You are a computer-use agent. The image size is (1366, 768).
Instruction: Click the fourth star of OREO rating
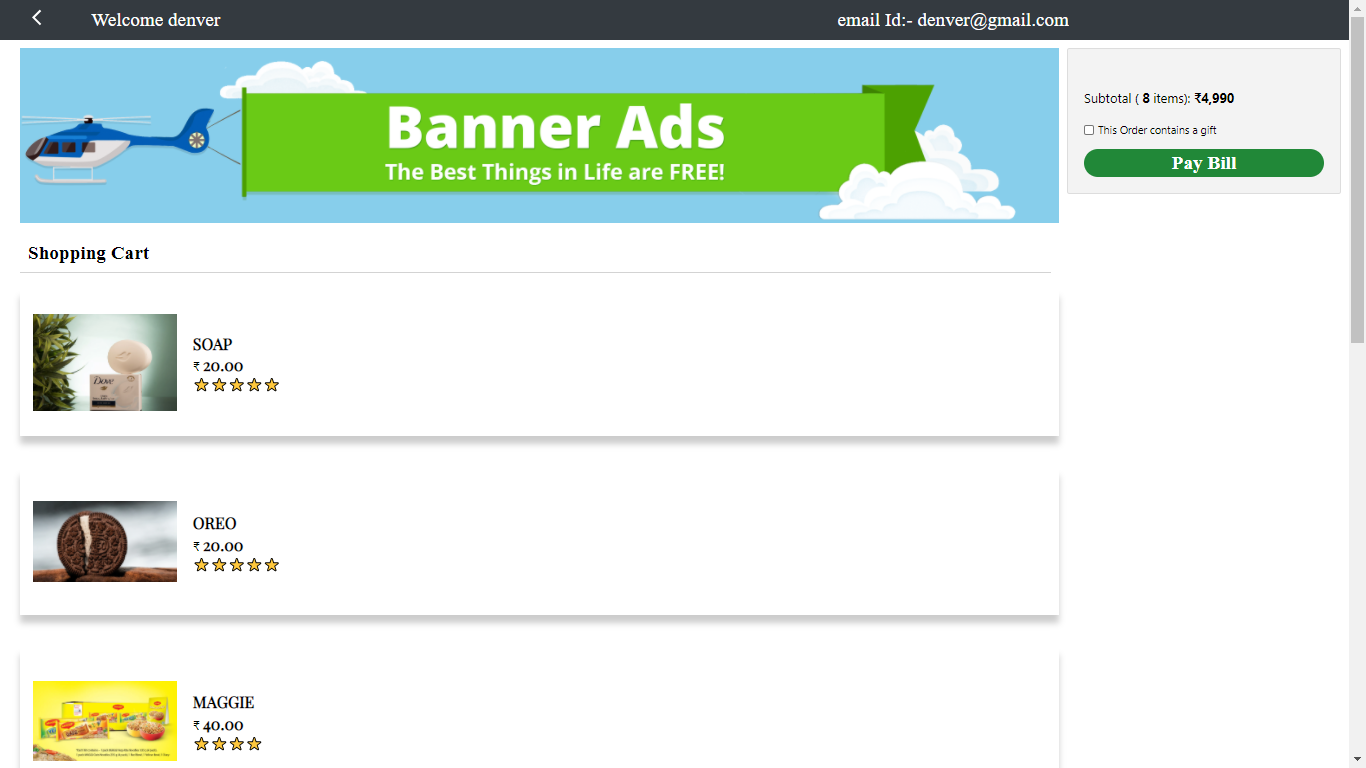tap(254, 565)
